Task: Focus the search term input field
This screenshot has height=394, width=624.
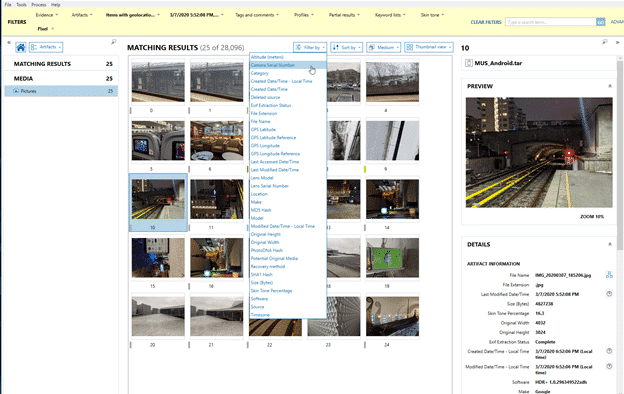Action: coord(550,22)
